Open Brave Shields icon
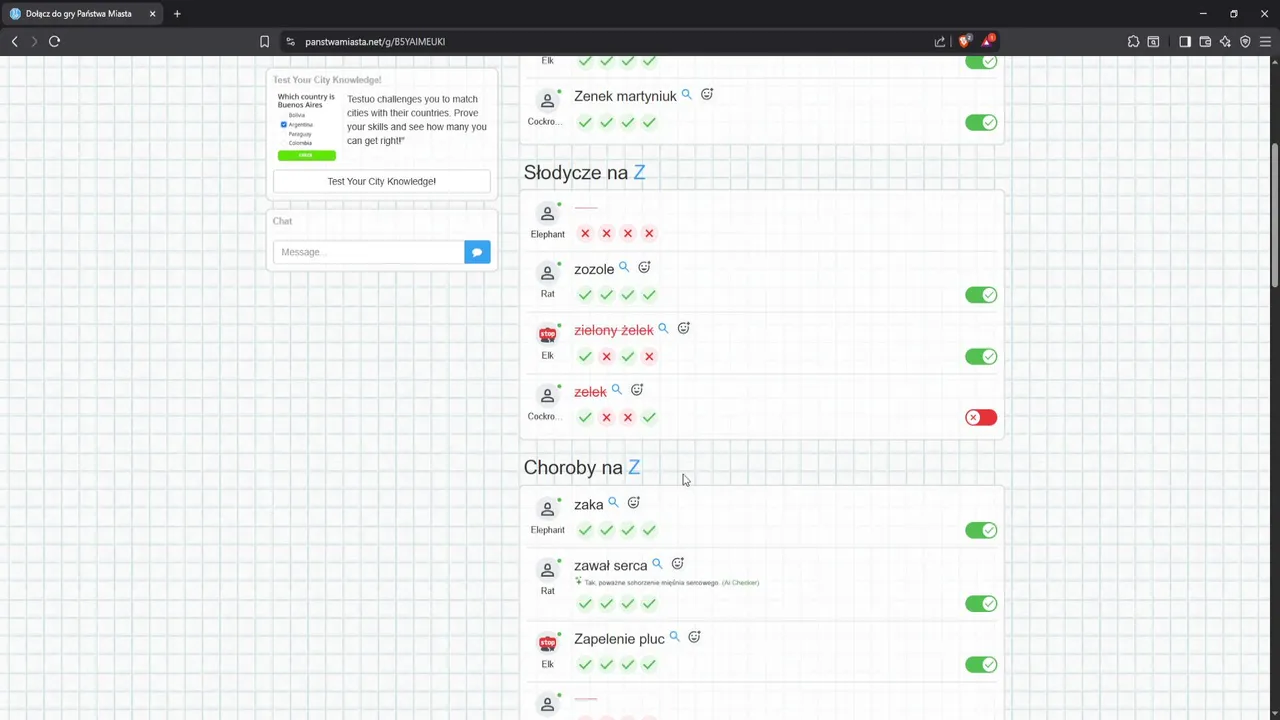 click(964, 41)
